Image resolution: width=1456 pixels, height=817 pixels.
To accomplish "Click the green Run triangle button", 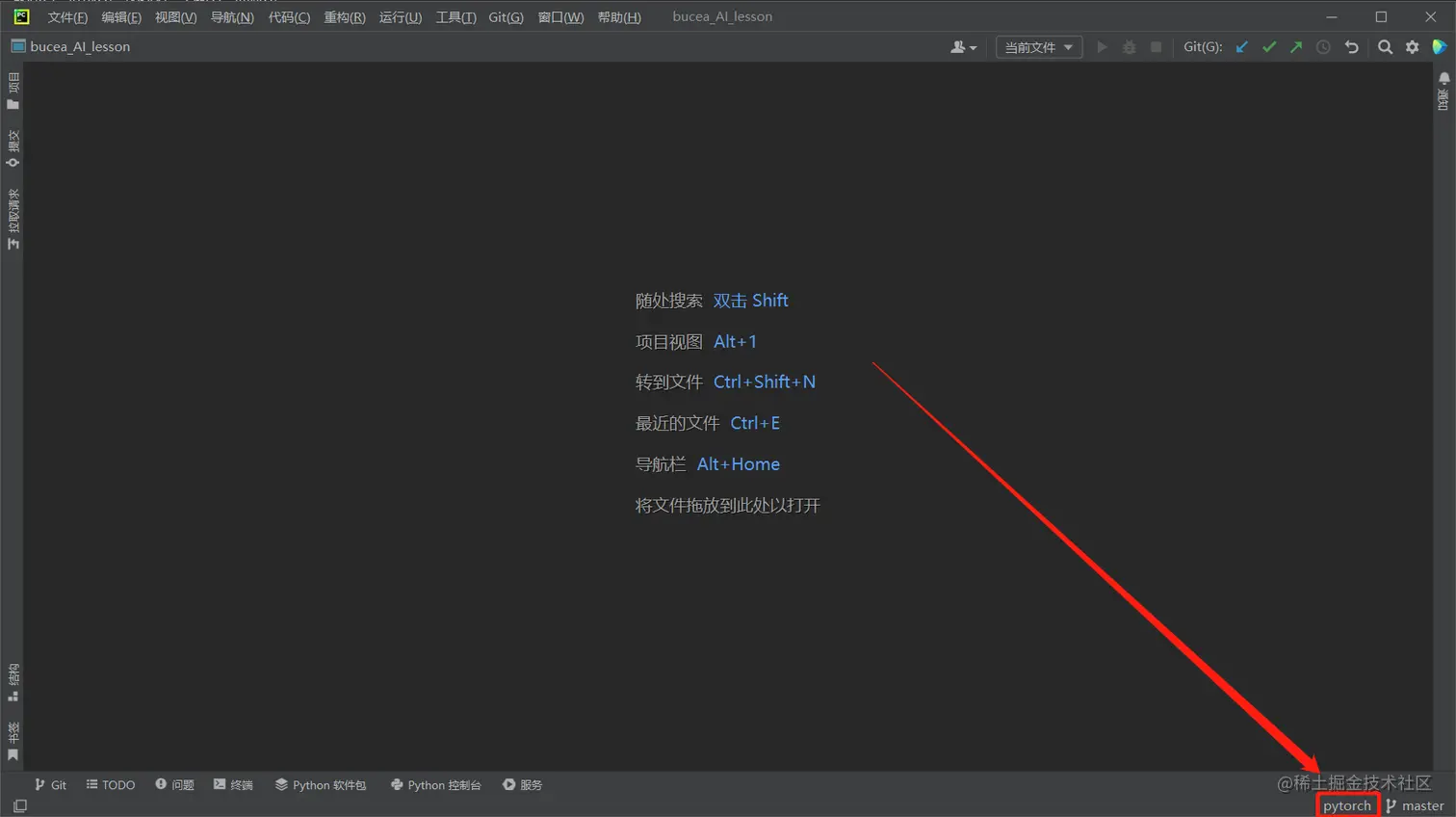I will click(1102, 47).
